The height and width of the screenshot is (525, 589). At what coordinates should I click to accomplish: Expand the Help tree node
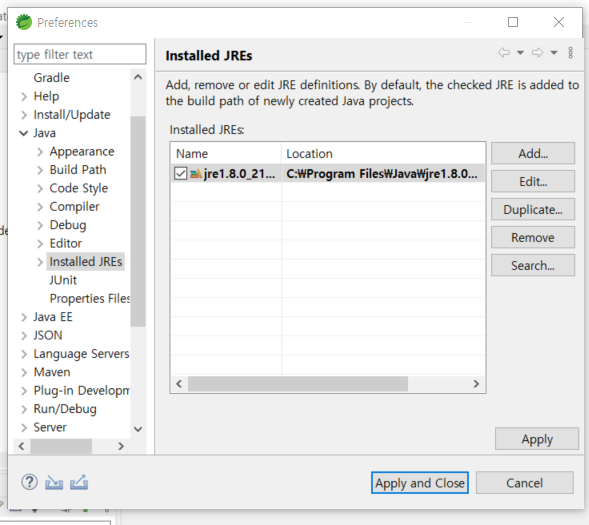point(24,97)
